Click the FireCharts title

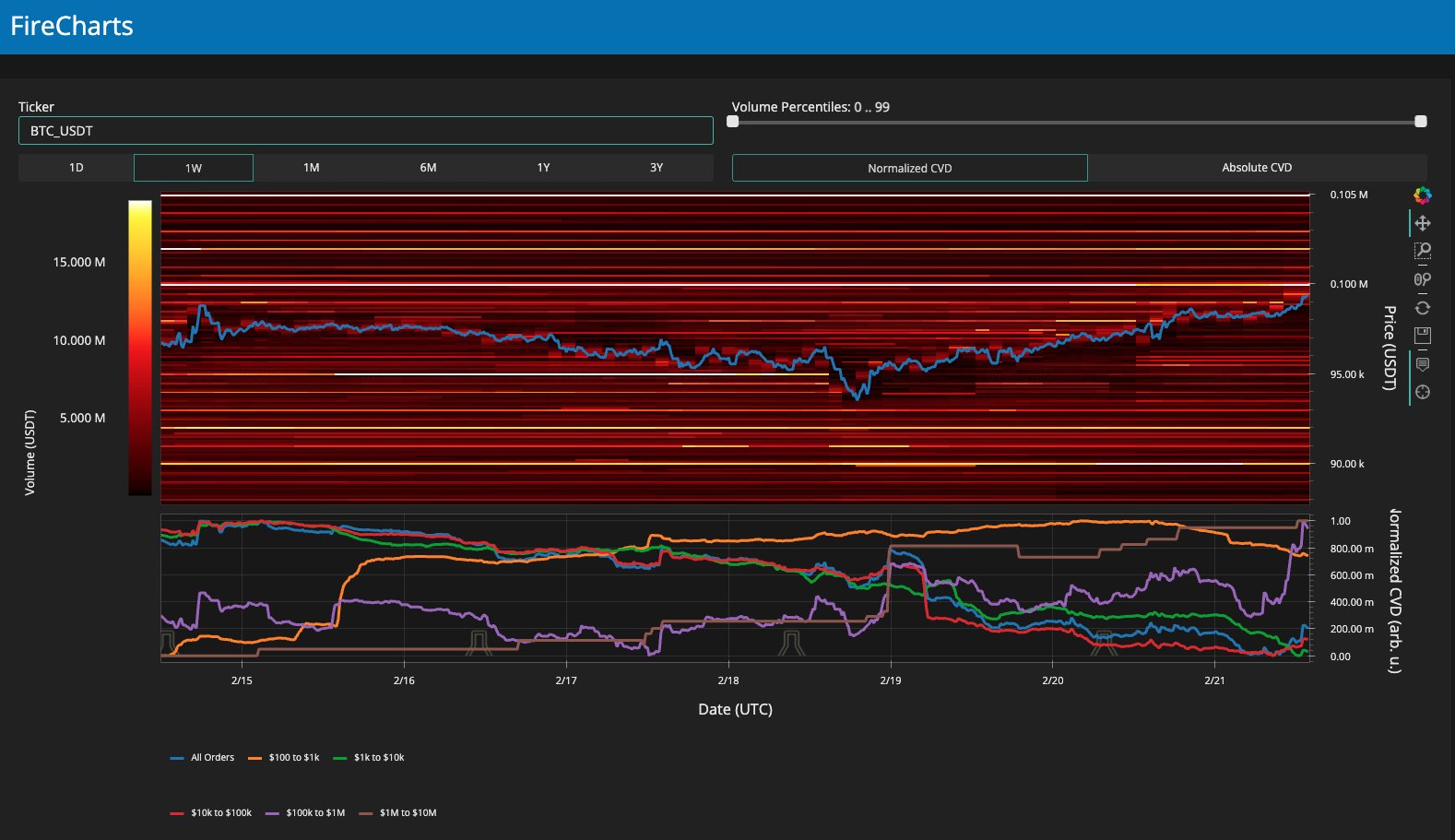(72, 26)
